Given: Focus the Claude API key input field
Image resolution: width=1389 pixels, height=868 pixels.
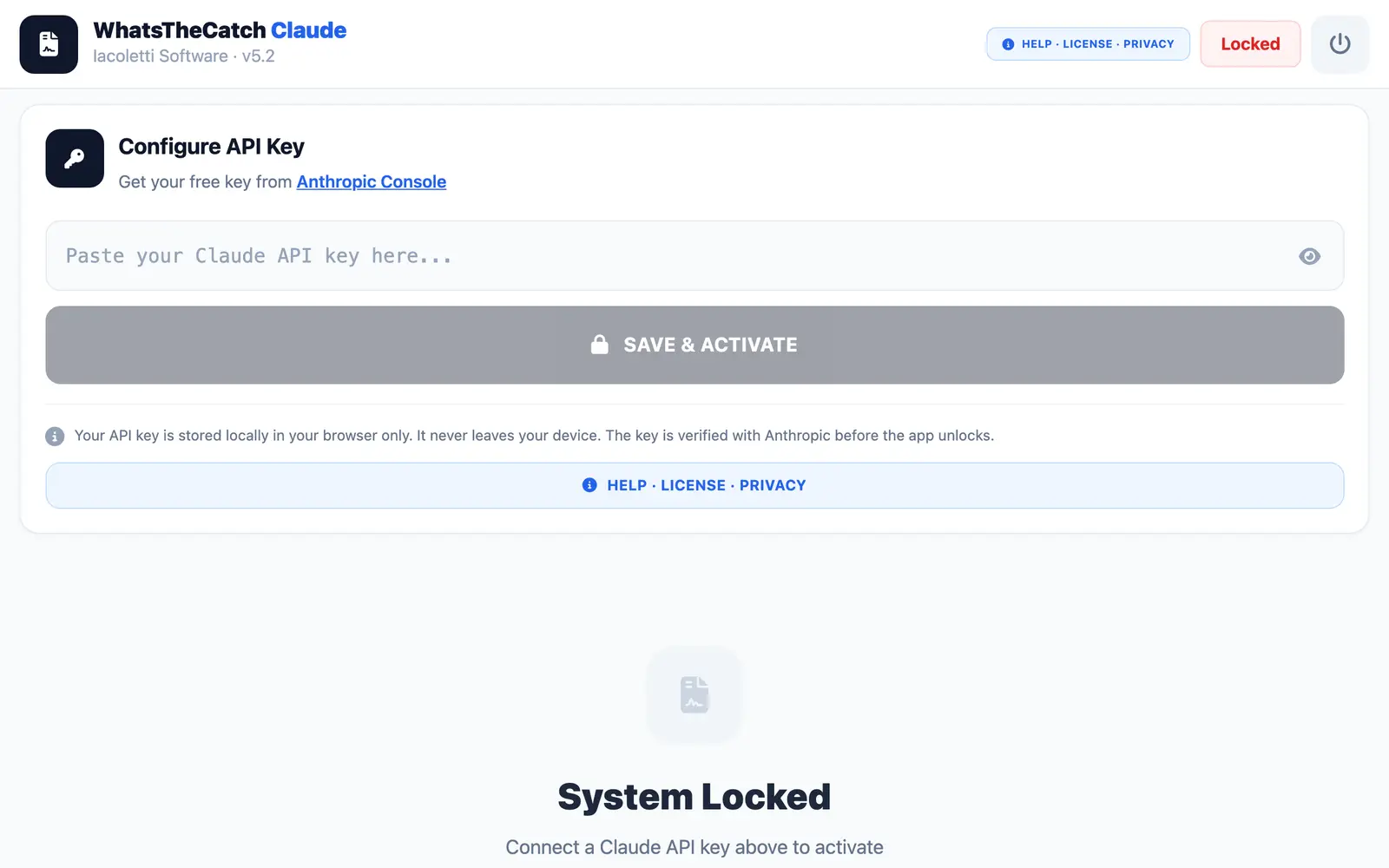Looking at the screenshot, I should click(694, 256).
